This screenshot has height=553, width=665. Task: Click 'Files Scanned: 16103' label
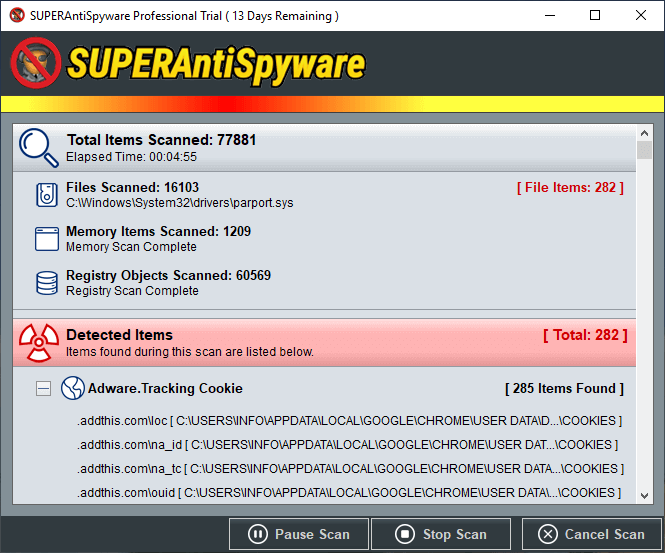(132, 187)
